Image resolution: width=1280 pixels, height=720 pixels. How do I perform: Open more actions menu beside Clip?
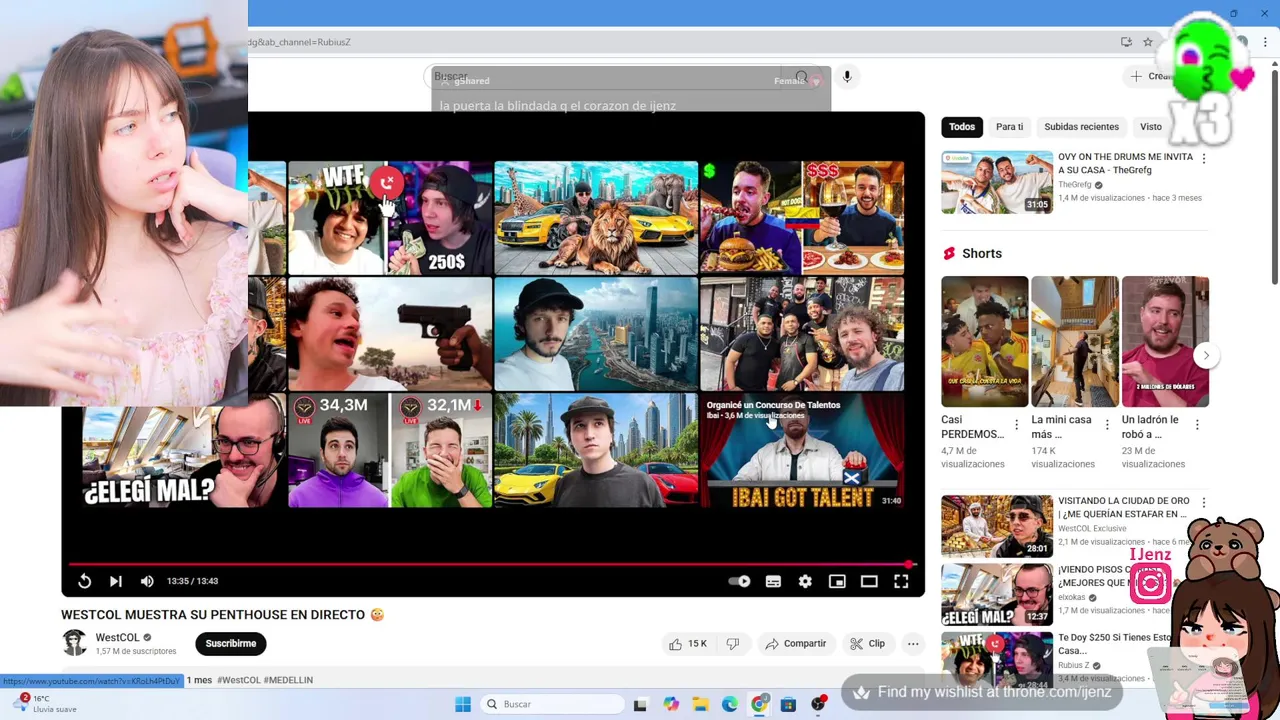pos(913,644)
